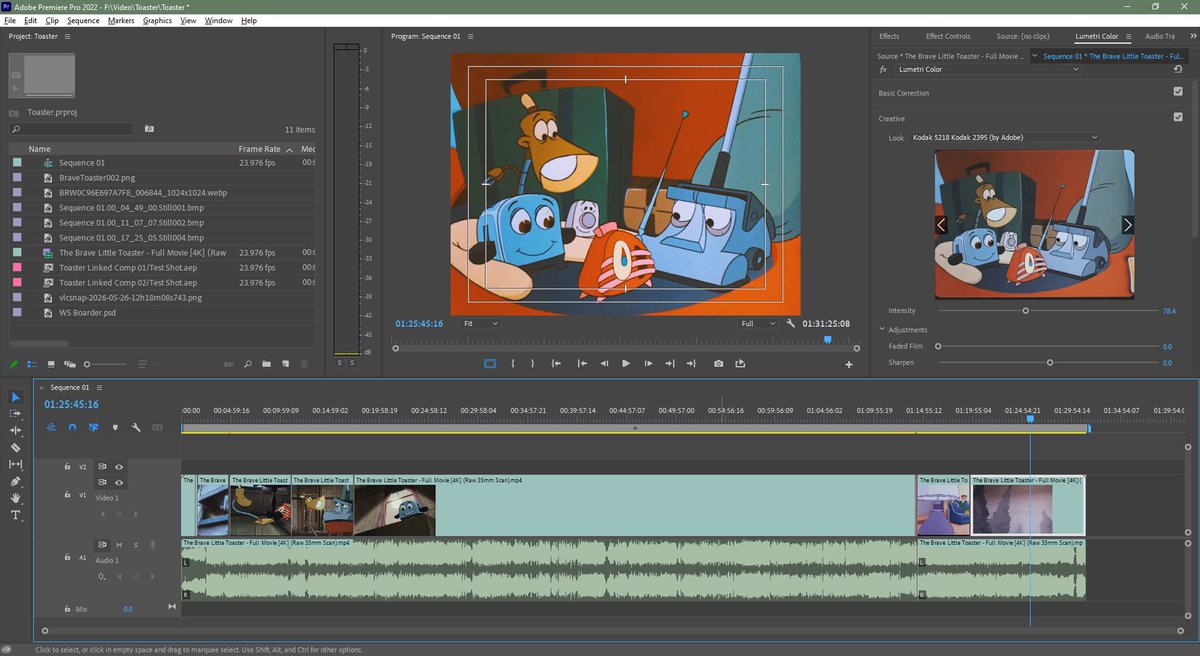Open the Graphics menu
The width and height of the screenshot is (1200, 656).
coord(158,20)
